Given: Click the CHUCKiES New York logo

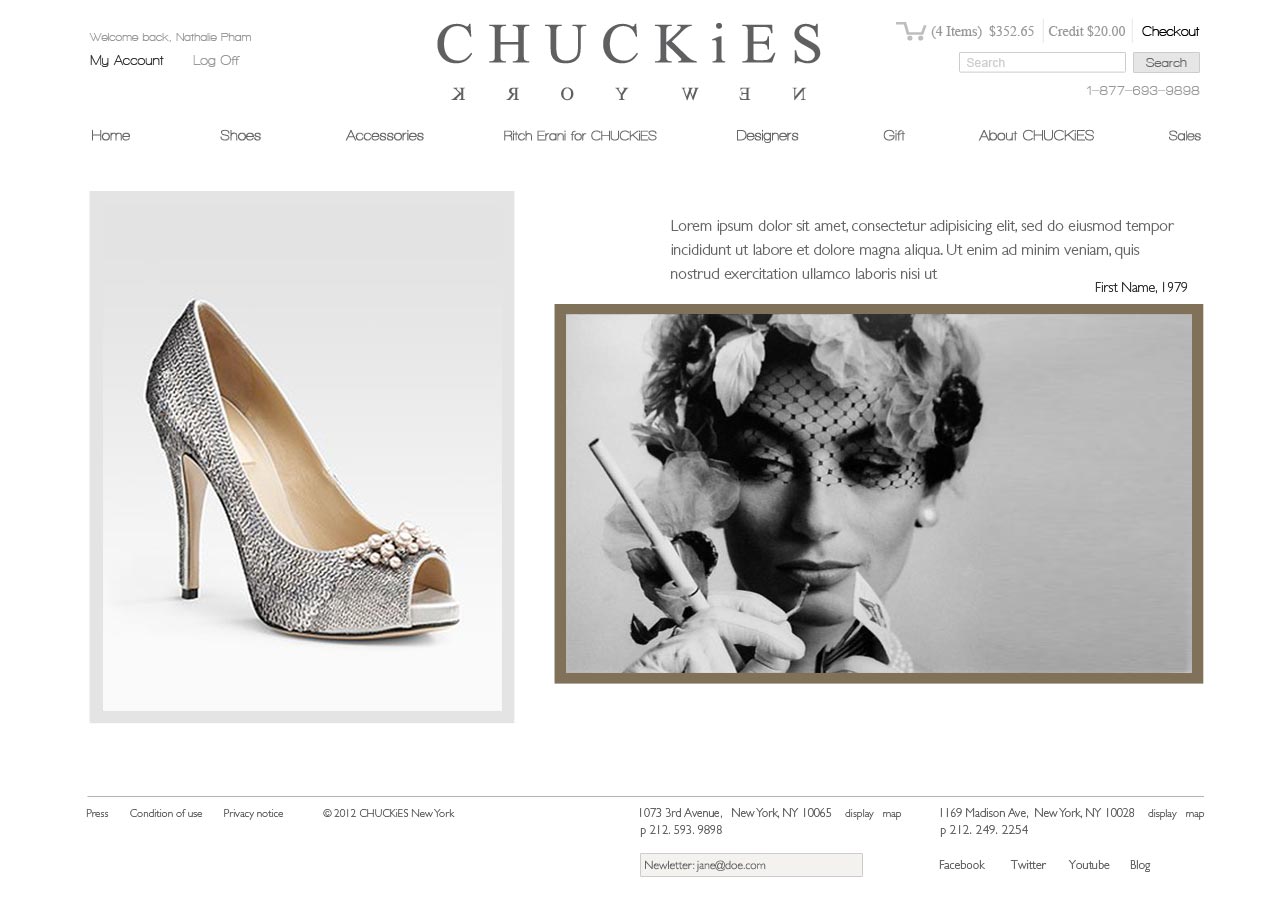Looking at the screenshot, I should pyautogui.click(x=628, y=62).
